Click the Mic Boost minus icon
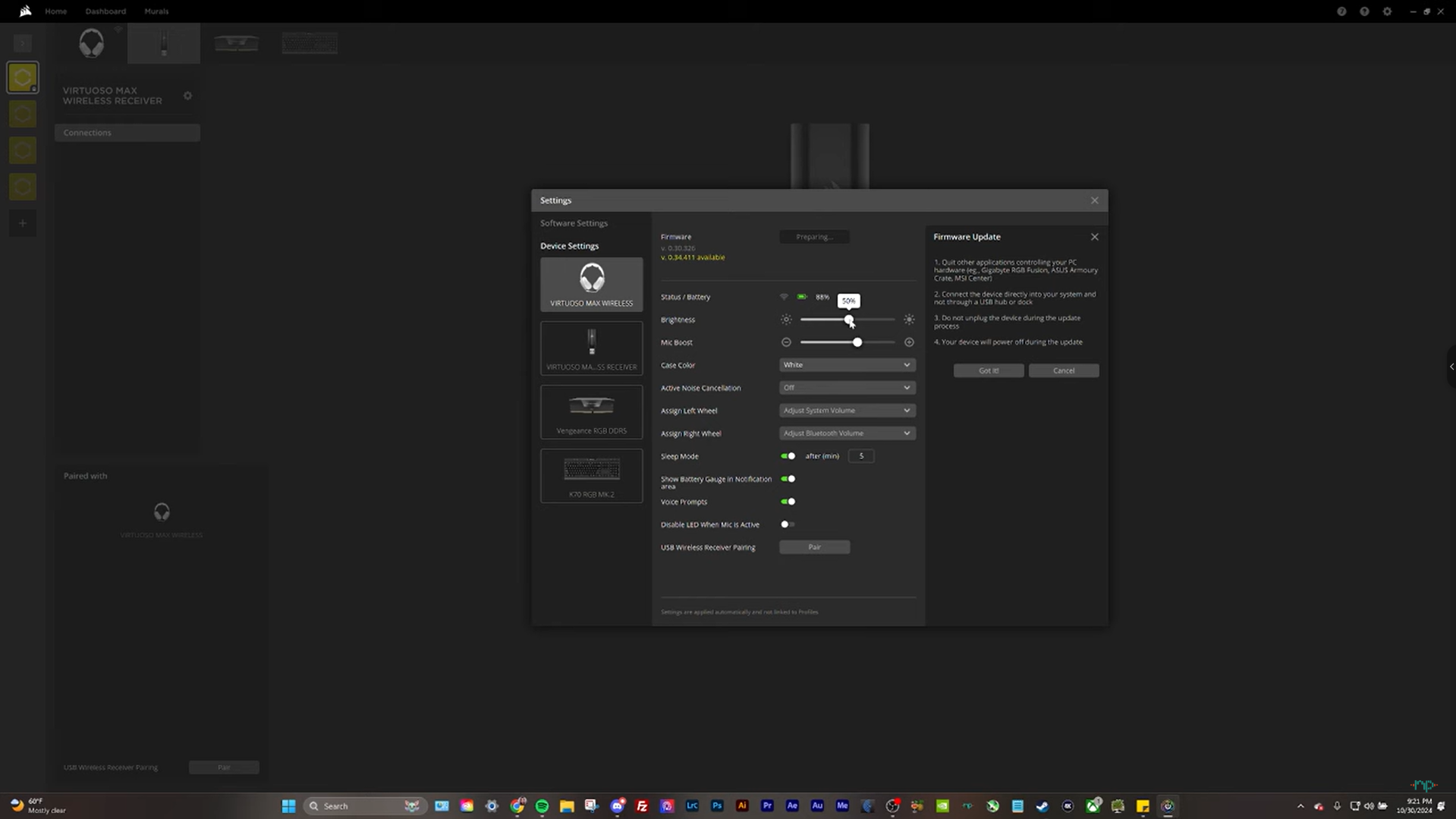The height and width of the screenshot is (819, 1456). pyautogui.click(x=786, y=342)
